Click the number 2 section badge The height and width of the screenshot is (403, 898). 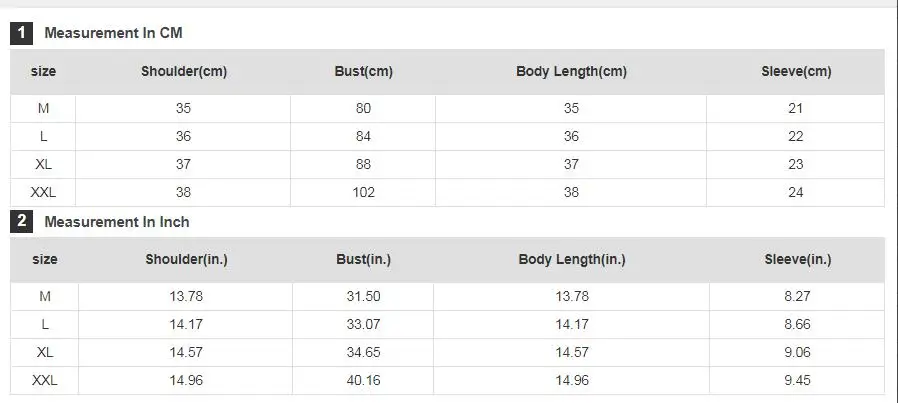click(x=21, y=222)
